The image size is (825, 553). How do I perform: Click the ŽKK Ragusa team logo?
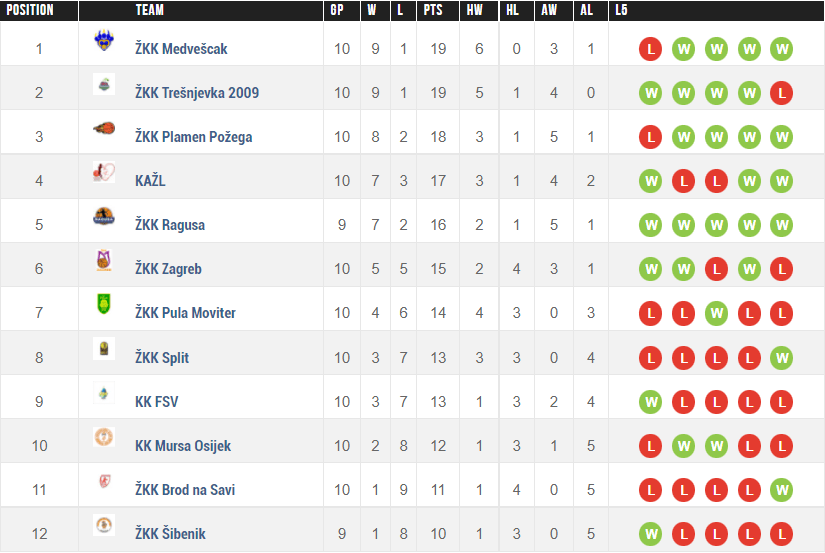click(104, 217)
